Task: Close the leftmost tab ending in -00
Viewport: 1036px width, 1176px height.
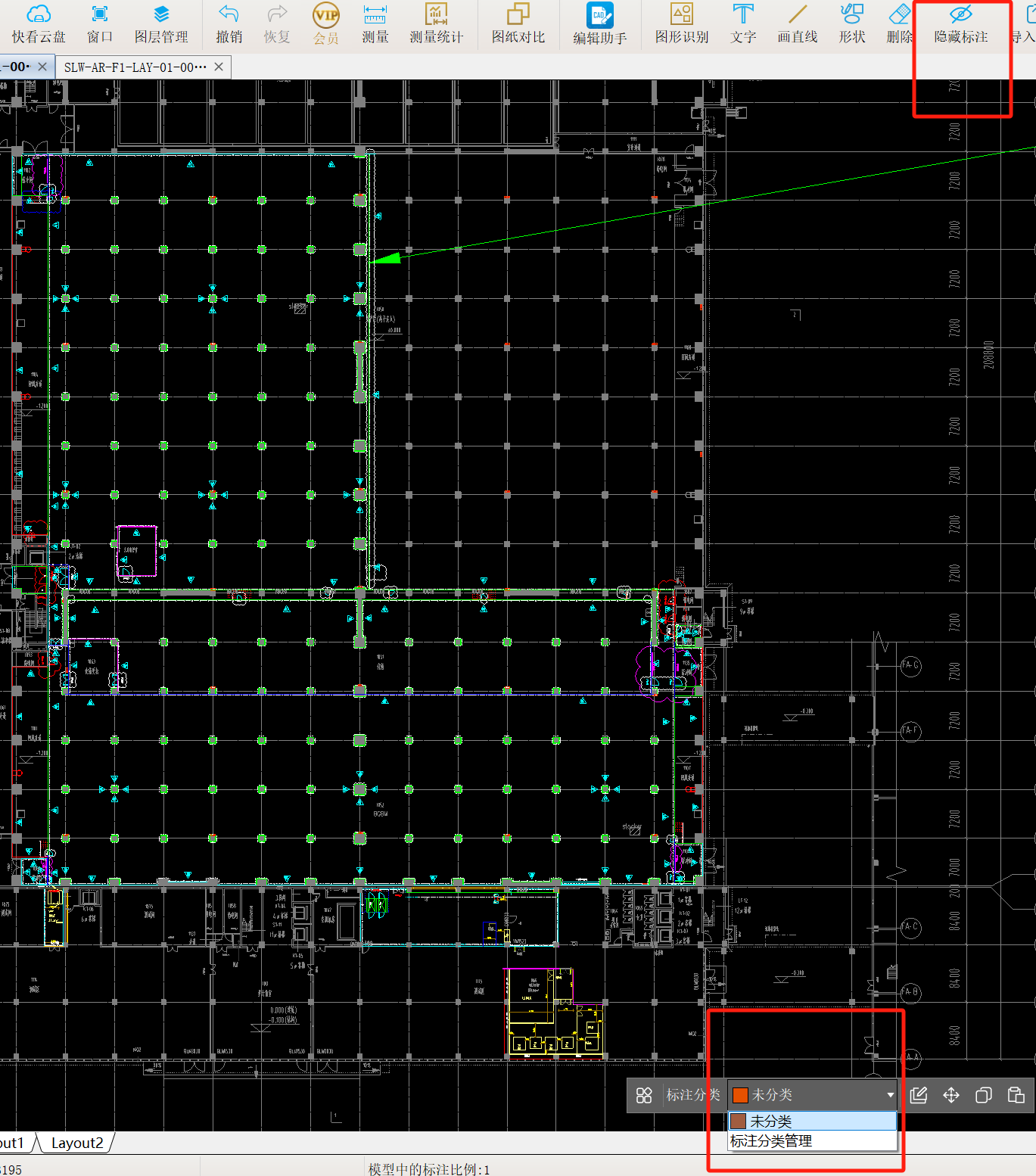Action: (42, 67)
